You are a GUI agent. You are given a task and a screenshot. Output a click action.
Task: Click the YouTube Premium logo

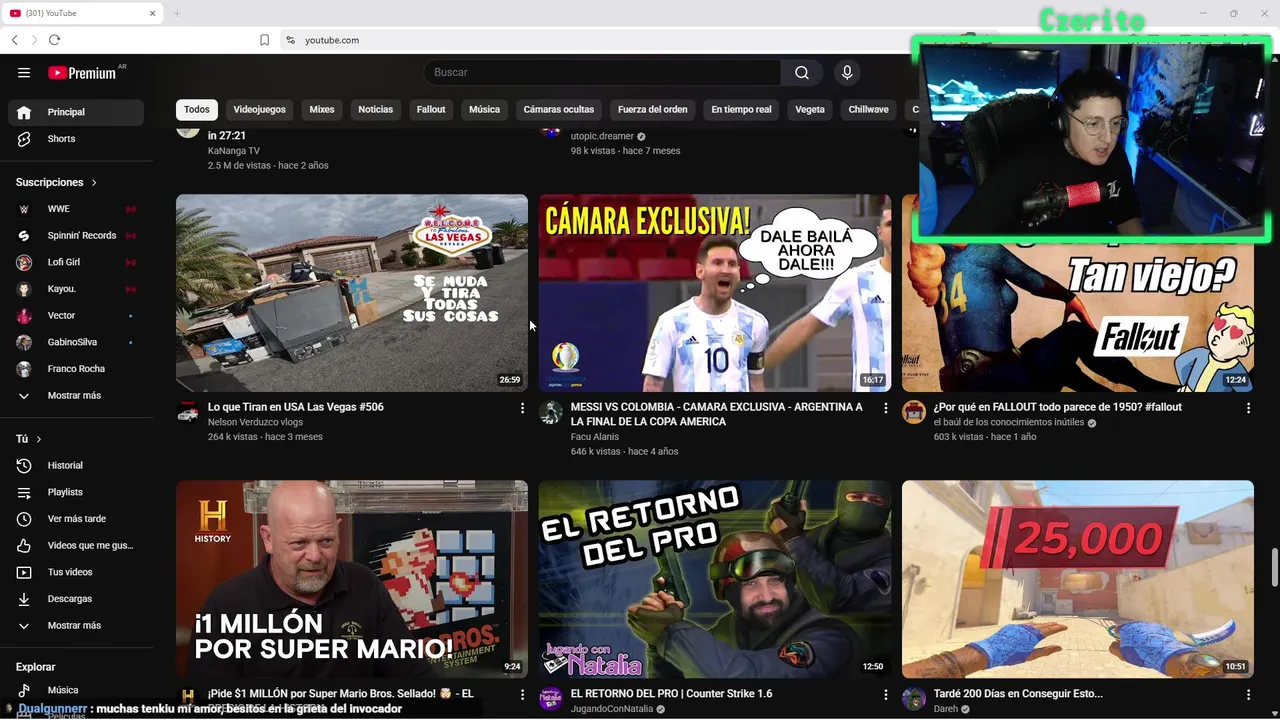pos(84,72)
